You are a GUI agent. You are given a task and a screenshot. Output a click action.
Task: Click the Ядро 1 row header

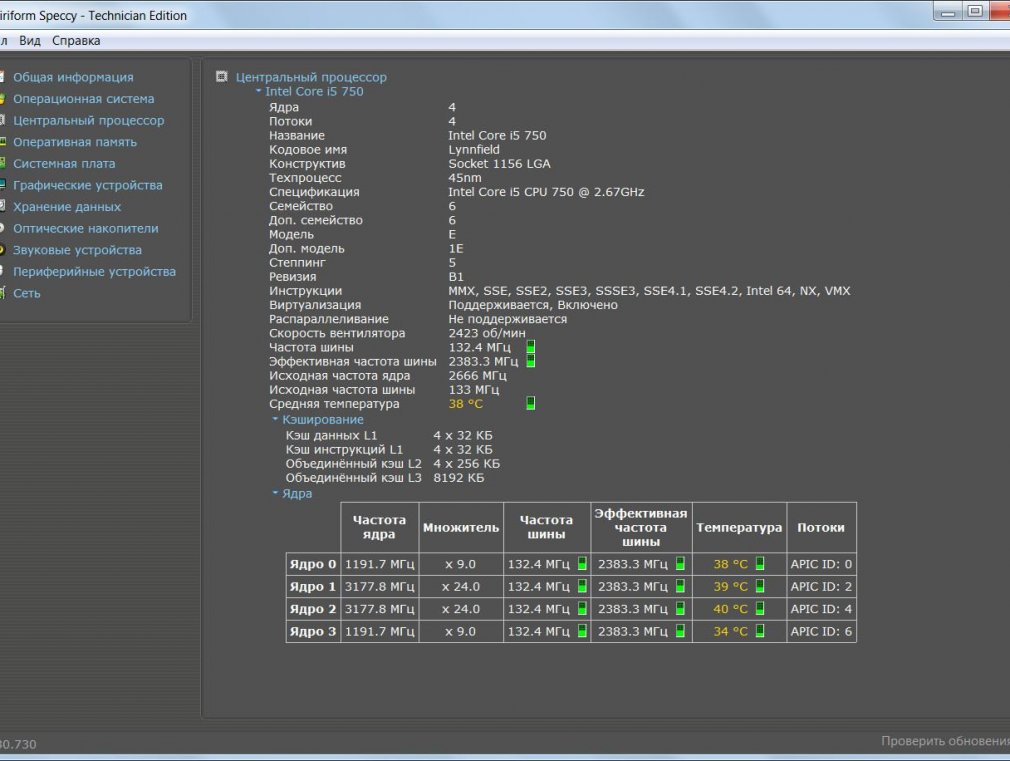313,586
